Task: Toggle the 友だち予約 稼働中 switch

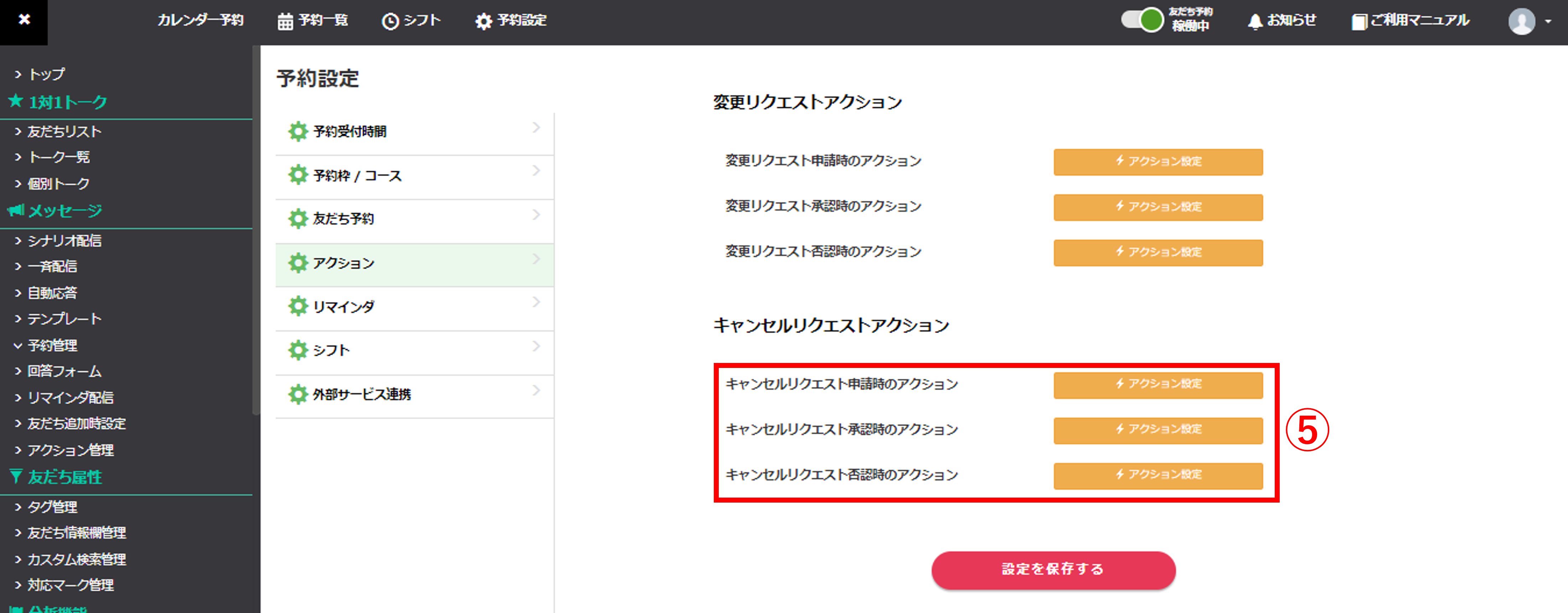Action: point(1143,20)
